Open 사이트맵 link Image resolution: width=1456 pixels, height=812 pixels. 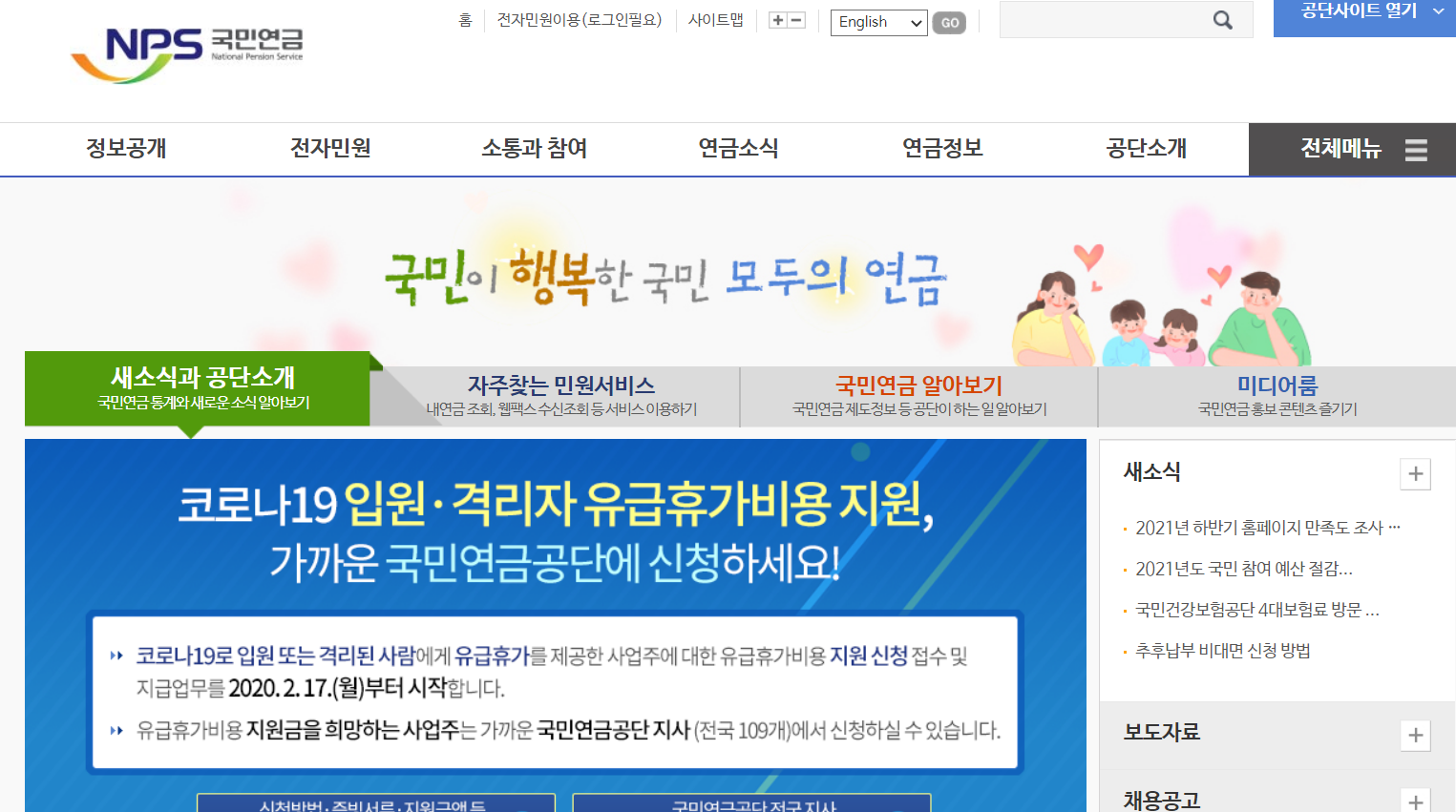tap(716, 20)
